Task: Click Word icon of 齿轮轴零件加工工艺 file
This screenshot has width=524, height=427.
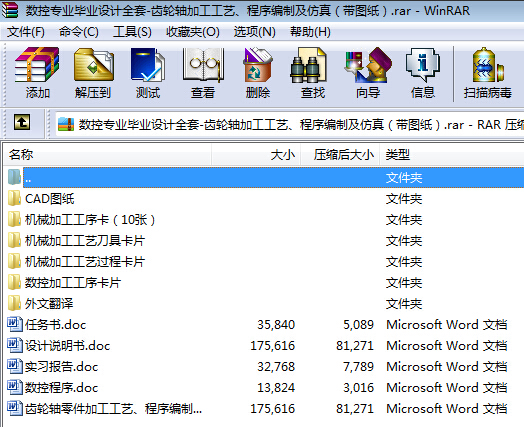Action: pos(15,408)
